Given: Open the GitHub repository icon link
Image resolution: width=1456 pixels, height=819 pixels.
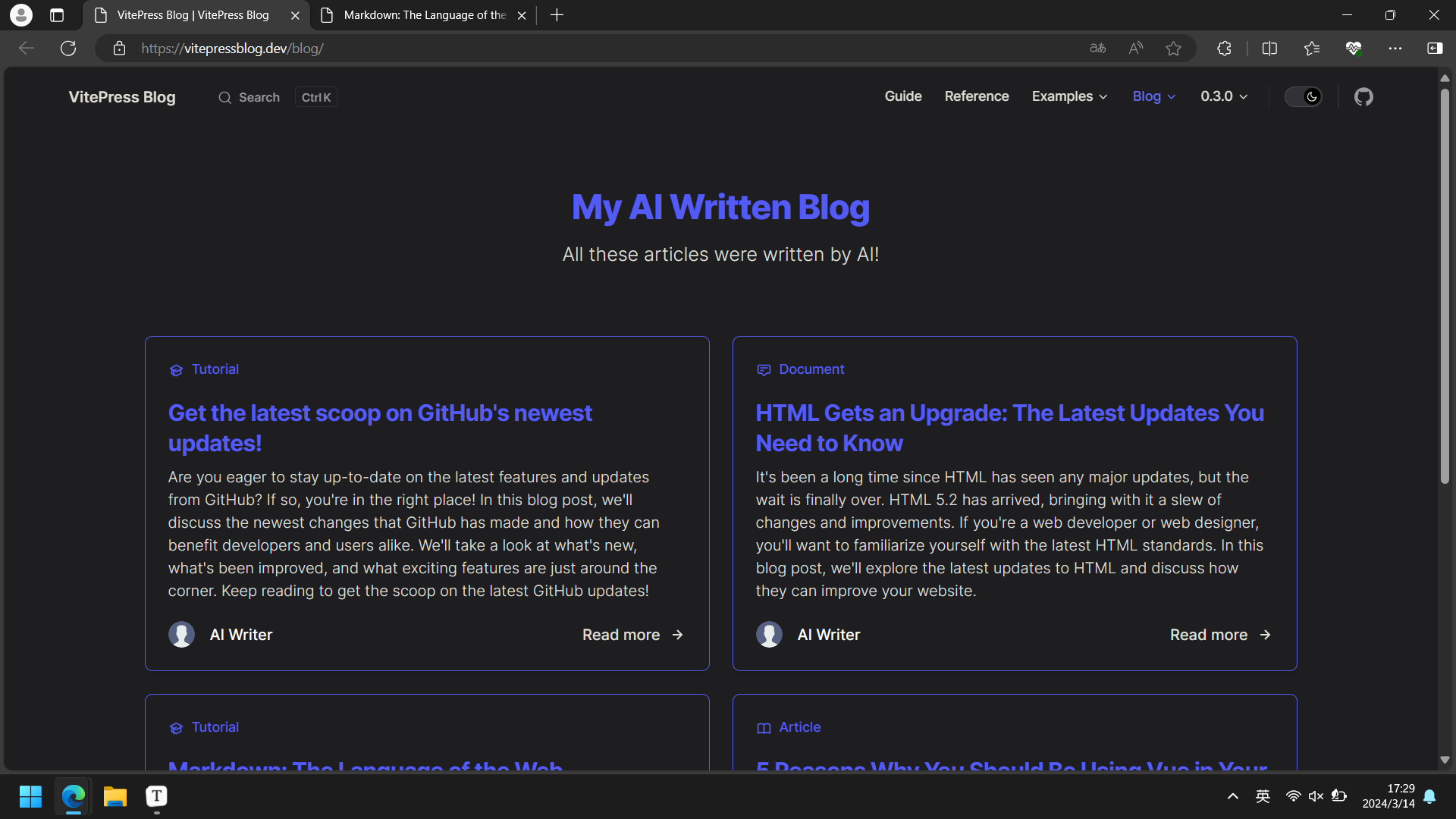Looking at the screenshot, I should coord(1363,97).
